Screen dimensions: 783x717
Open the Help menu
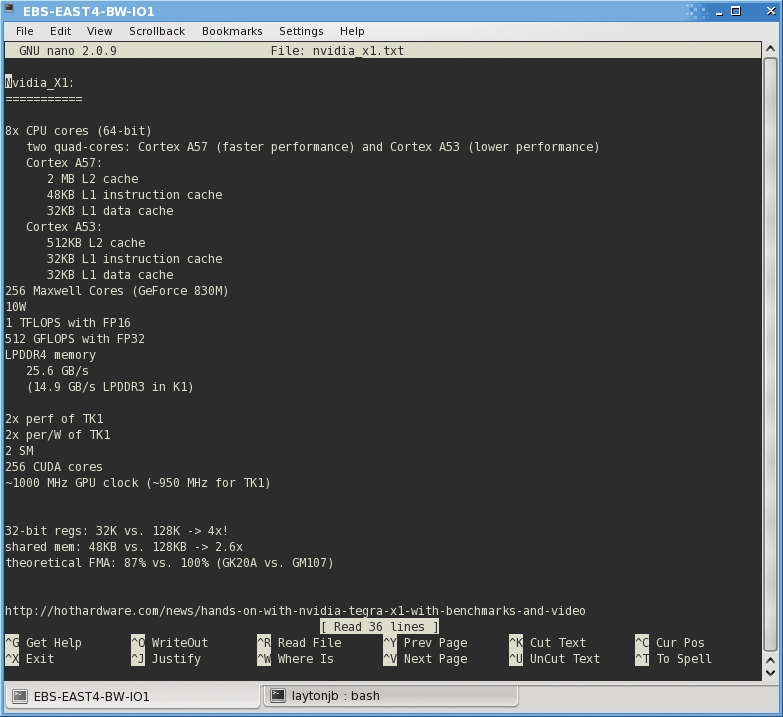pyautogui.click(x=352, y=31)
